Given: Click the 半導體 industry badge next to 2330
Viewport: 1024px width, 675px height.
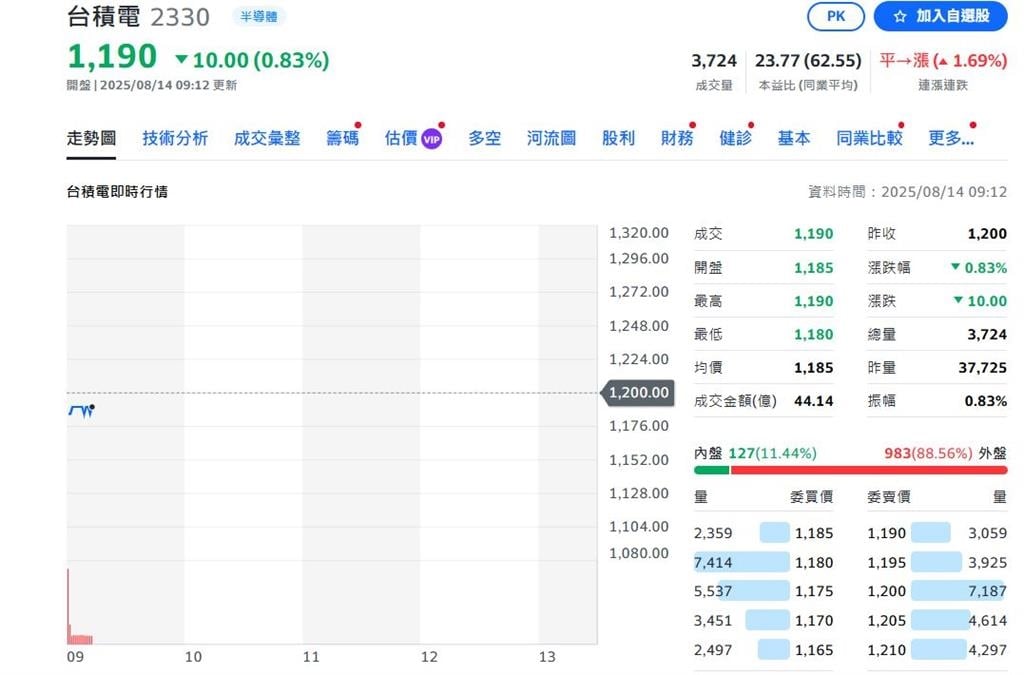Looking at the screenshot, I should coord(258,16).
